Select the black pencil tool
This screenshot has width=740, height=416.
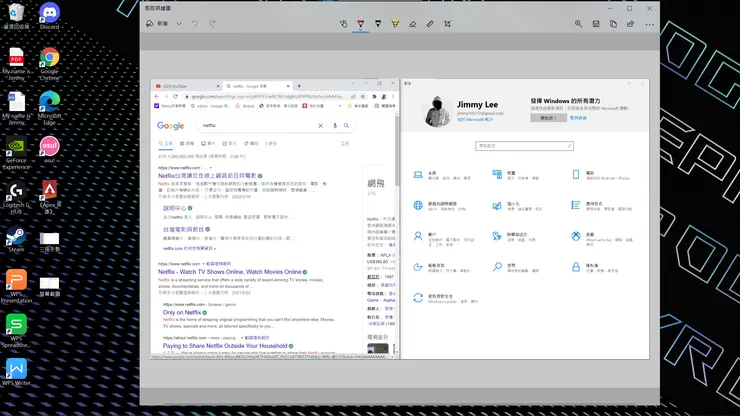click(378, 24)
